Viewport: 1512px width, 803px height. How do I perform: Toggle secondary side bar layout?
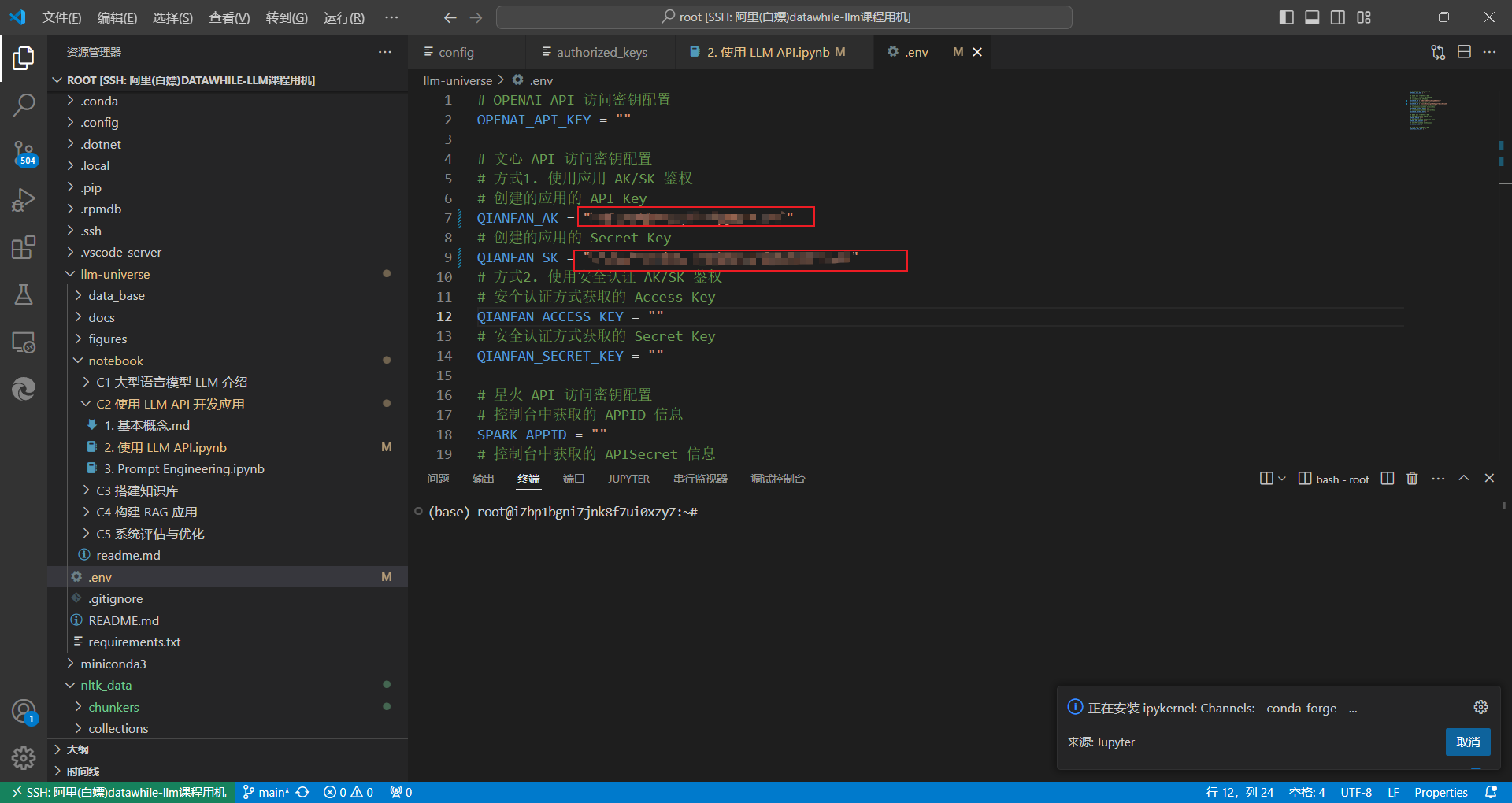point(1338,17)
